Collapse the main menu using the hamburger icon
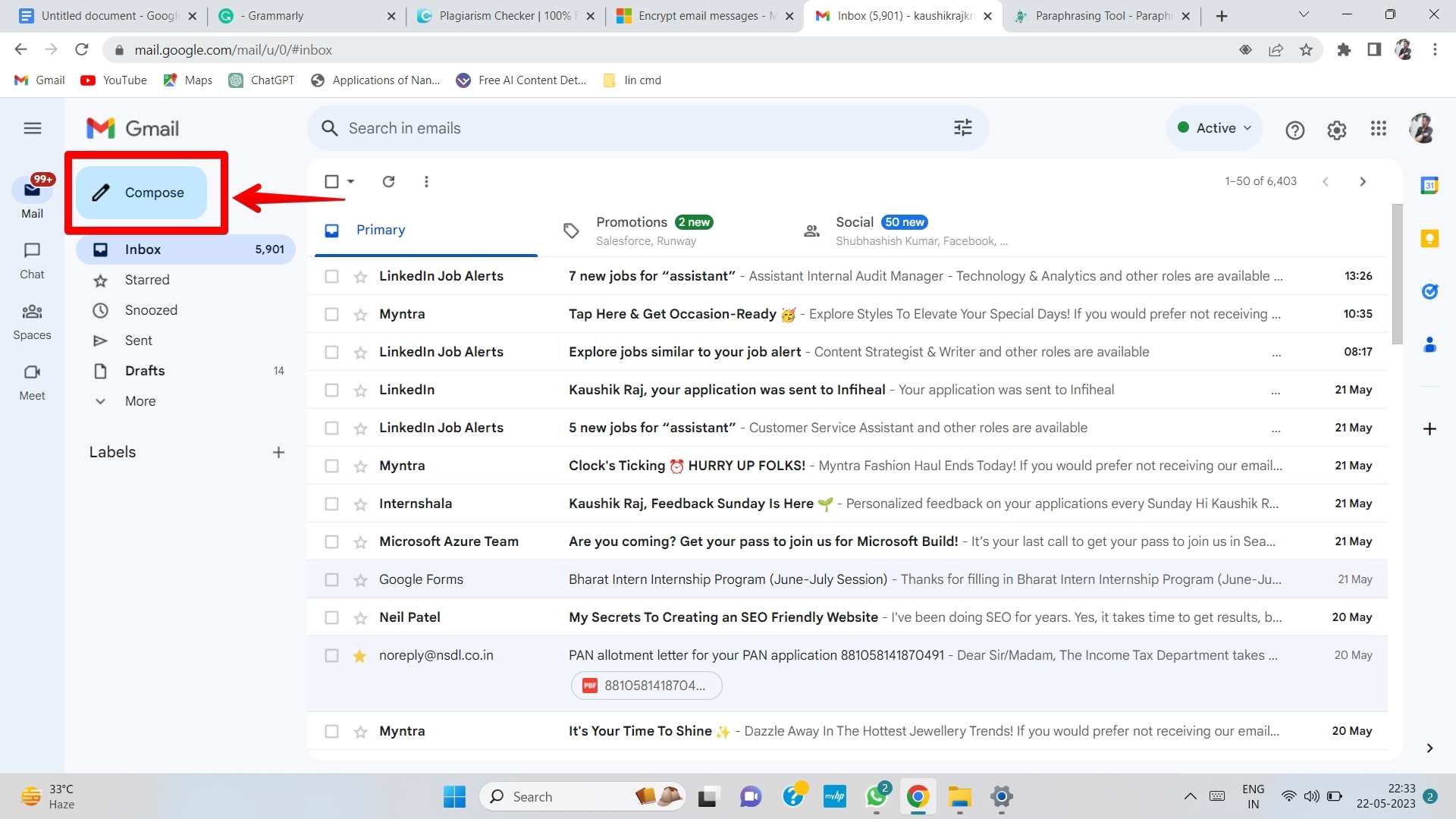The height and width of the screenshot is (819, 1456). coord(33,128)
